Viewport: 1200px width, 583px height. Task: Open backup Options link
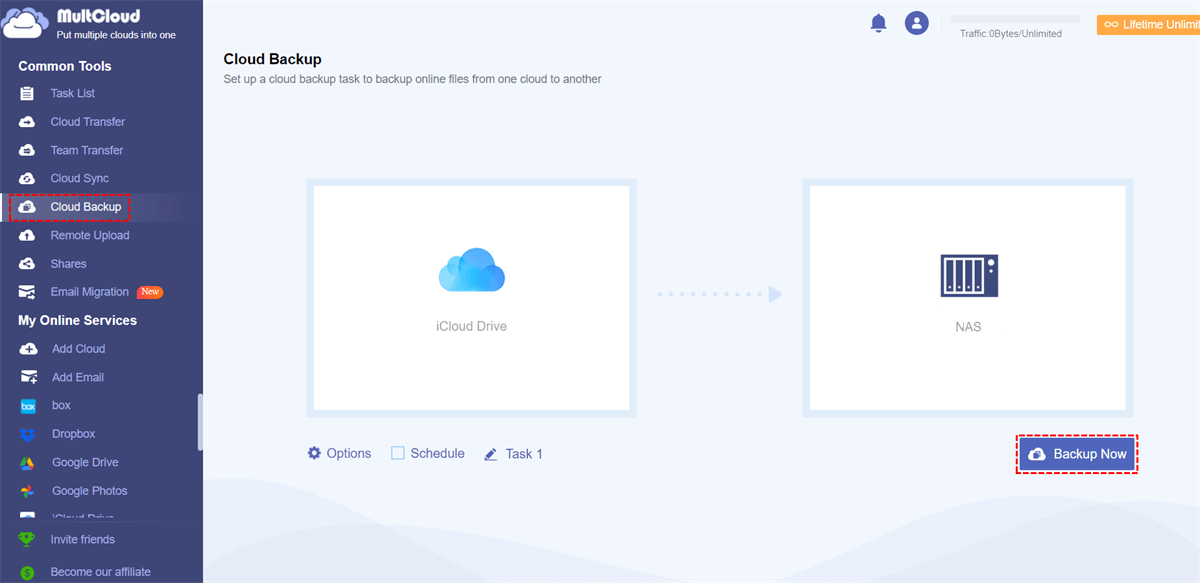(x=349, y=453)
